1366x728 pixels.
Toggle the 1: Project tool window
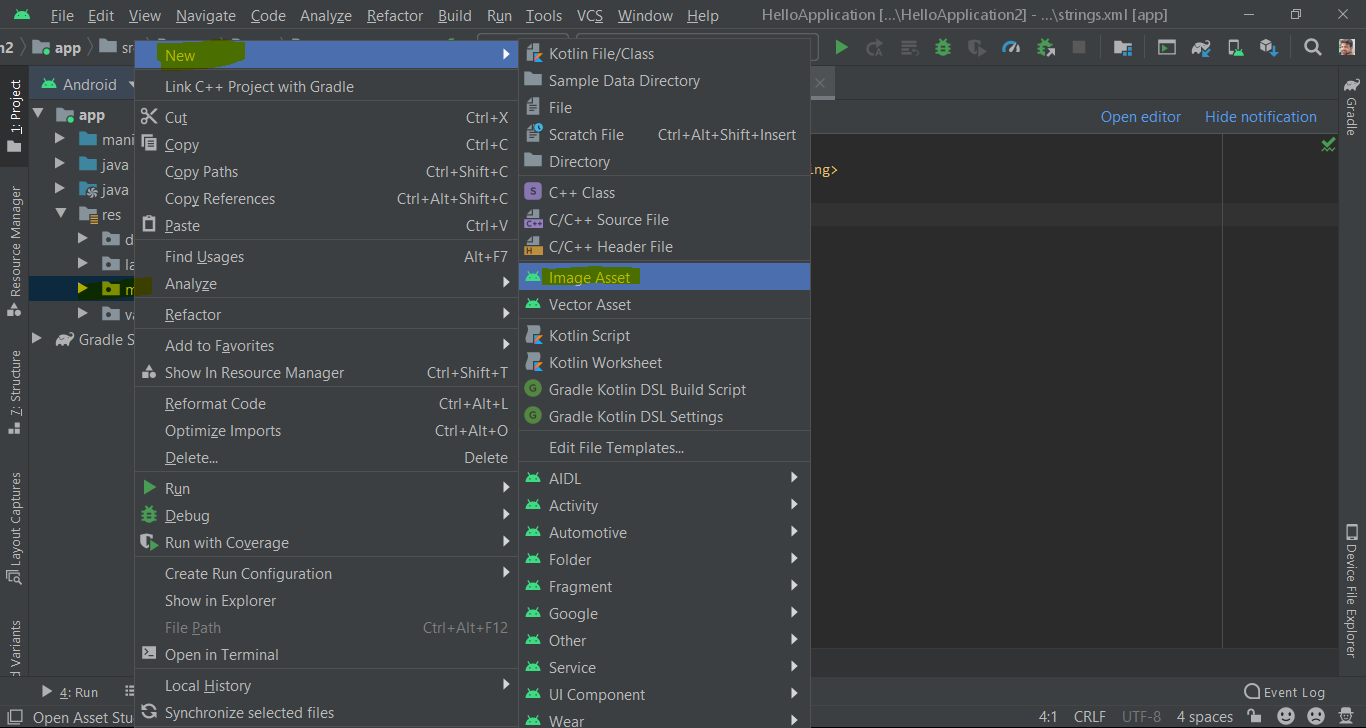click(x=14, y=115)
